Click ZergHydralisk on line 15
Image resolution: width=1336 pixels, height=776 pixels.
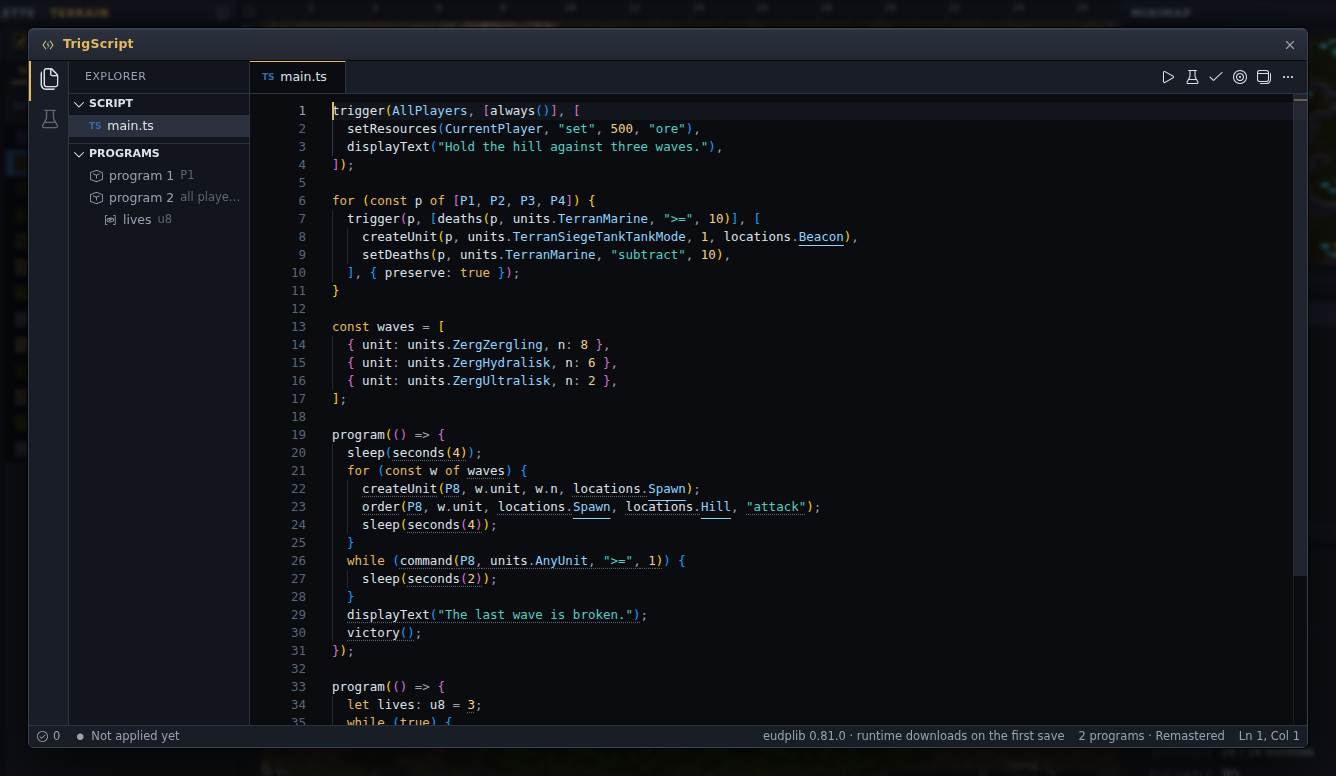[501, 363]
